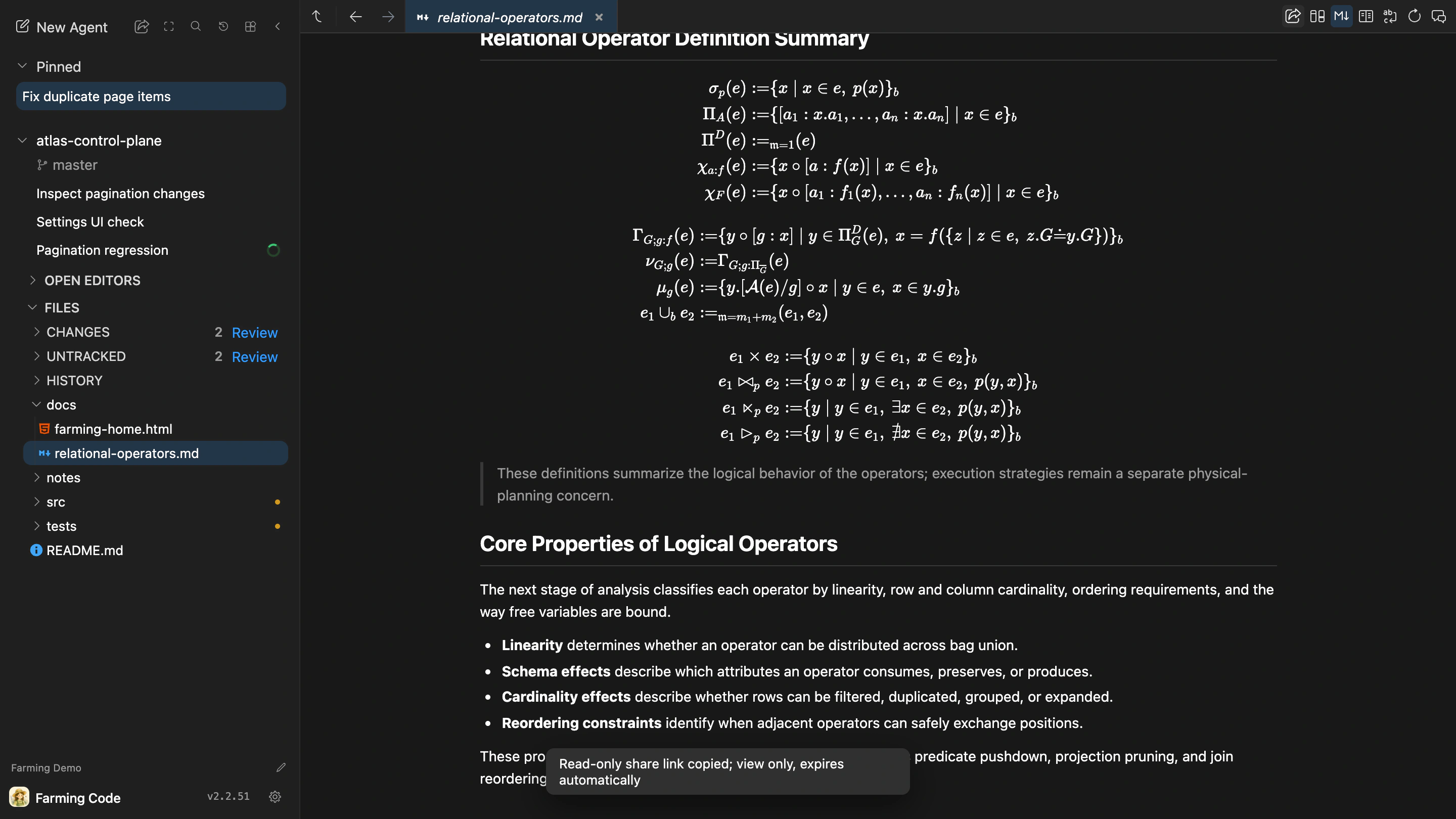Open the sidebar search magnifier icon

coord(196,27)
